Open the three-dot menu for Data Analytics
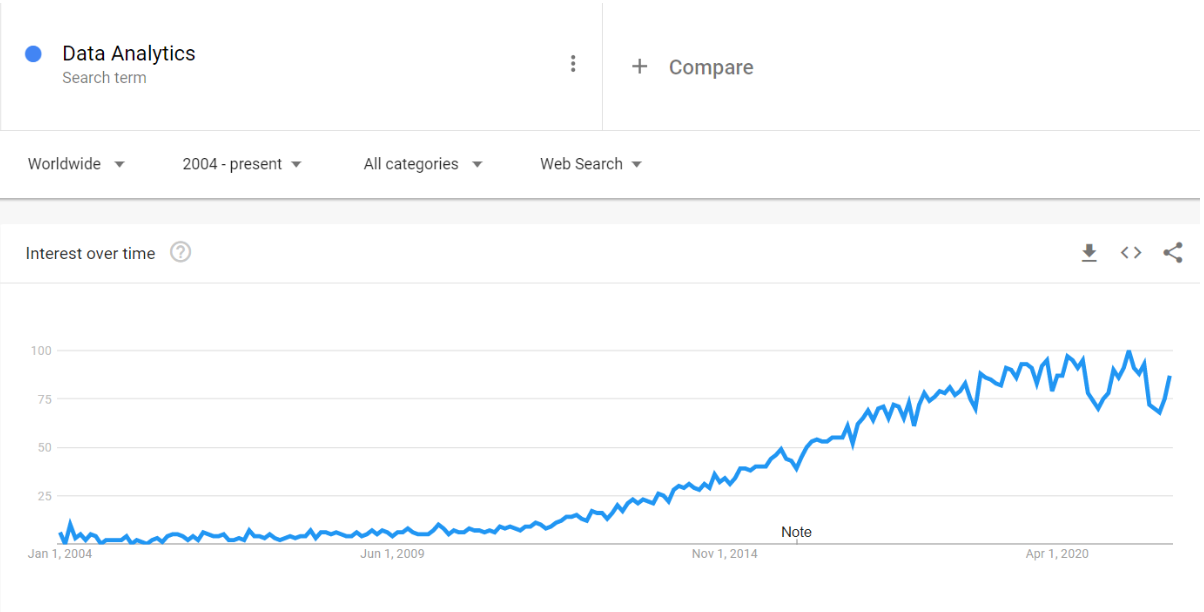The height and width of the screenshot is (612, 1204). coord(573,64)
